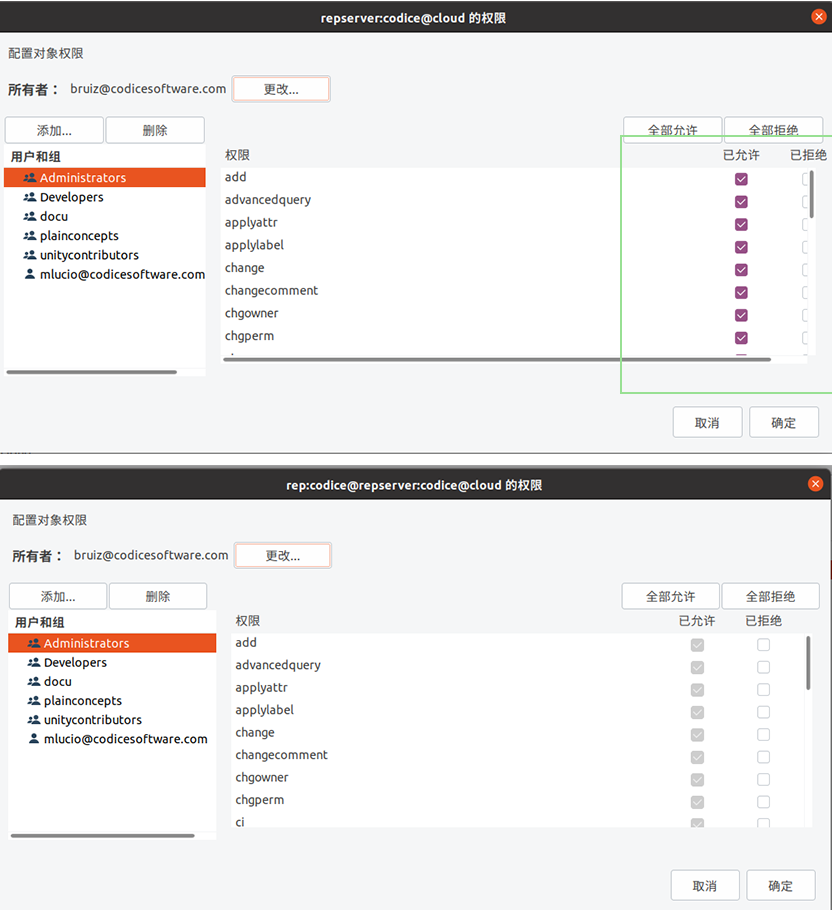Screen dimensions: 832x910
Task: Check the 已拒绝 checkbox for change permission
Action: click(x=806, y=269)
